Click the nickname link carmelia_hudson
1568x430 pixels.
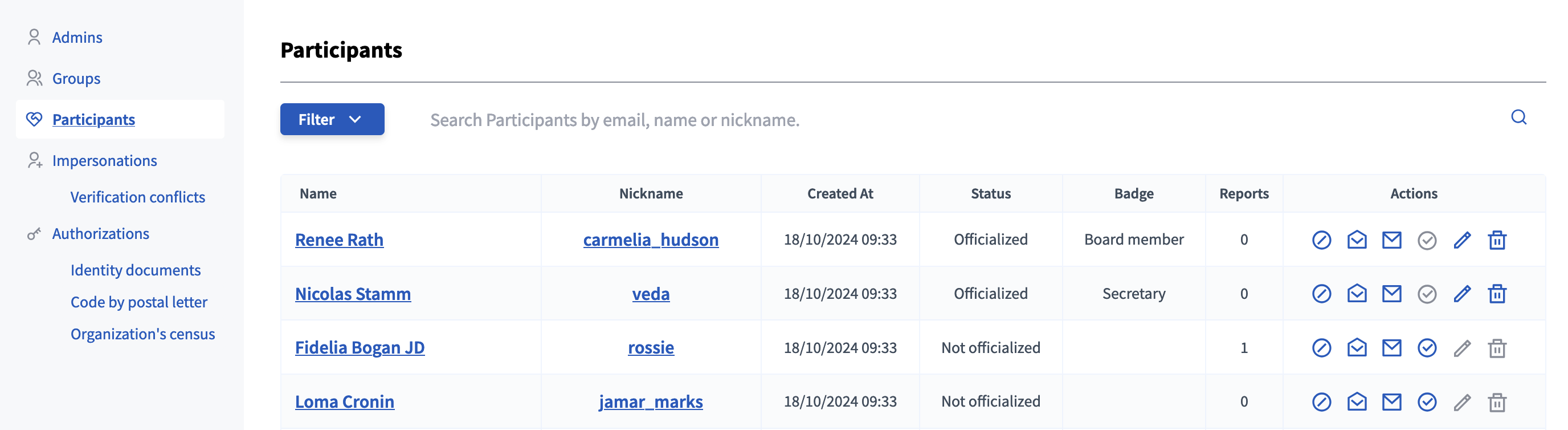pyautogui.click(x=651, y=240)
